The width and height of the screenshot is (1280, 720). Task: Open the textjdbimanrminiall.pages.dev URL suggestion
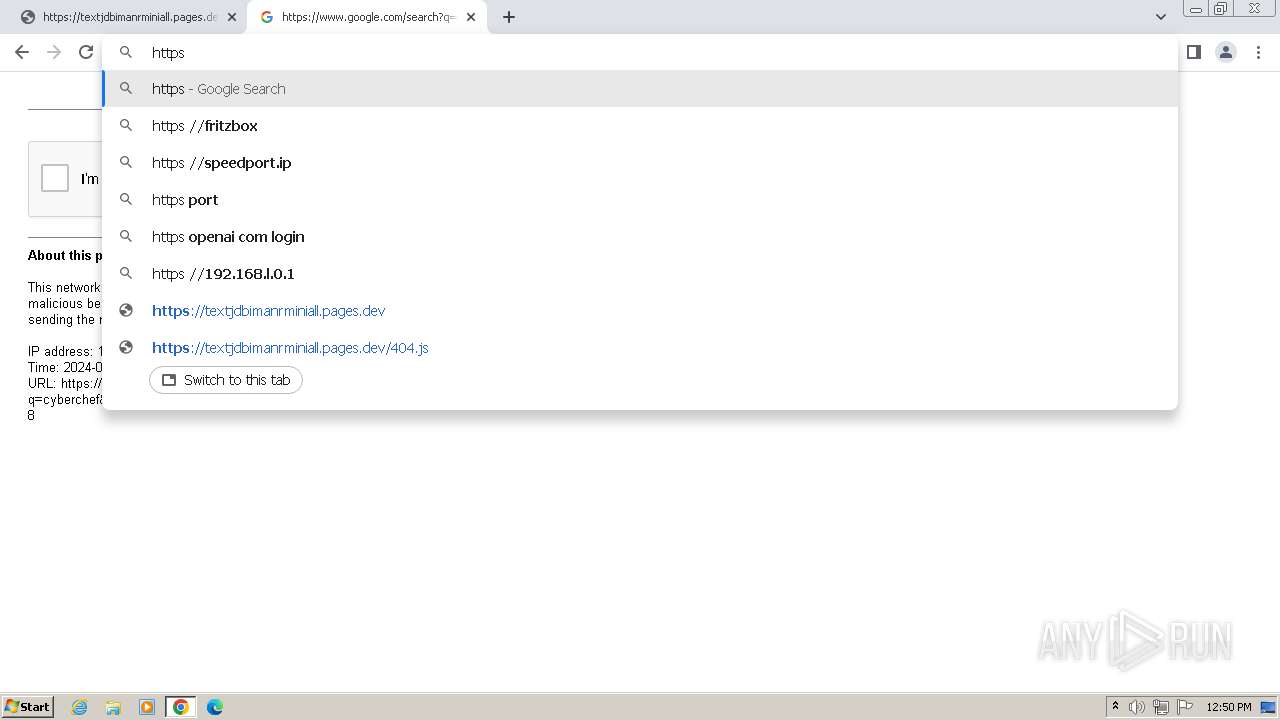640,311
